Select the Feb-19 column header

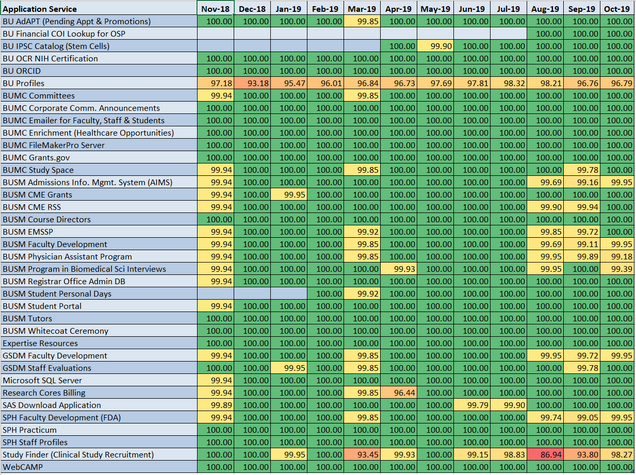325,9
